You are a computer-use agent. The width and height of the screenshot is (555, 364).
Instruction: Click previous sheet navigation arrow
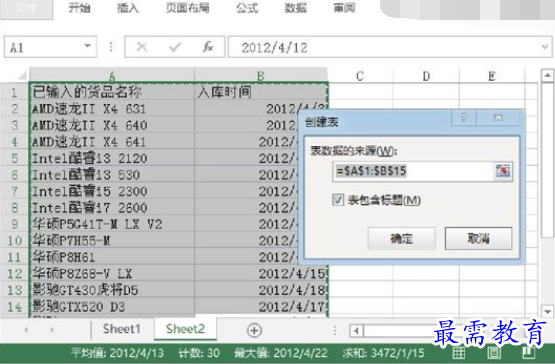coord(27,330)
